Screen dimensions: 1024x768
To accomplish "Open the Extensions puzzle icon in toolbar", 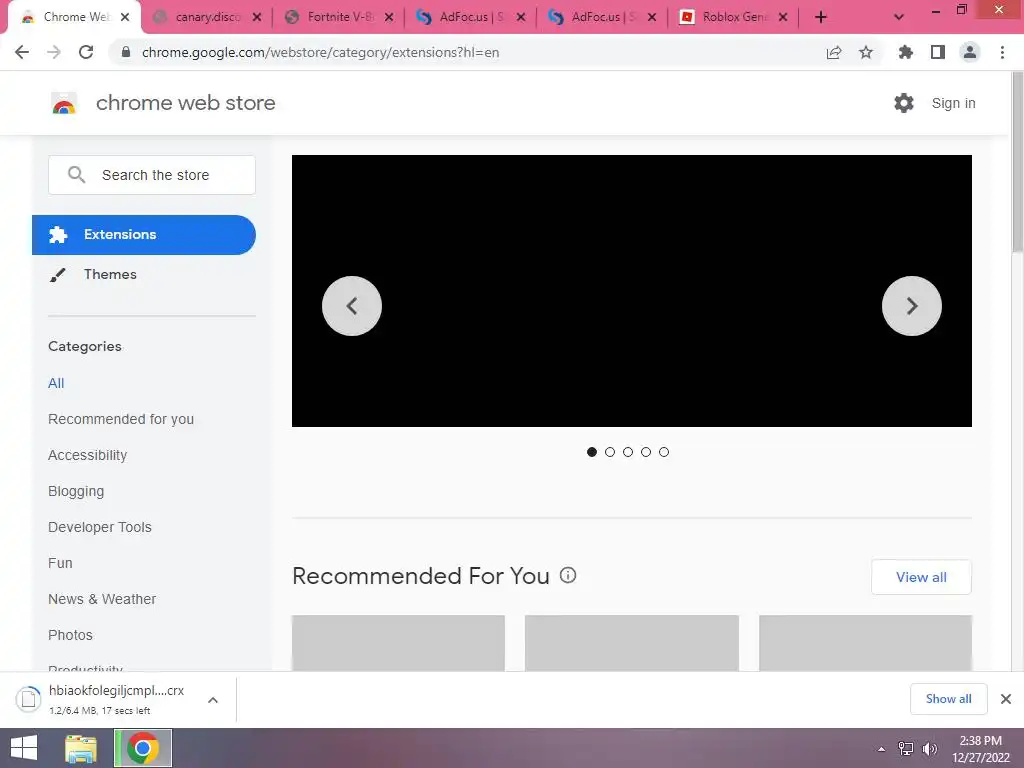I will [x=906, y=52].
